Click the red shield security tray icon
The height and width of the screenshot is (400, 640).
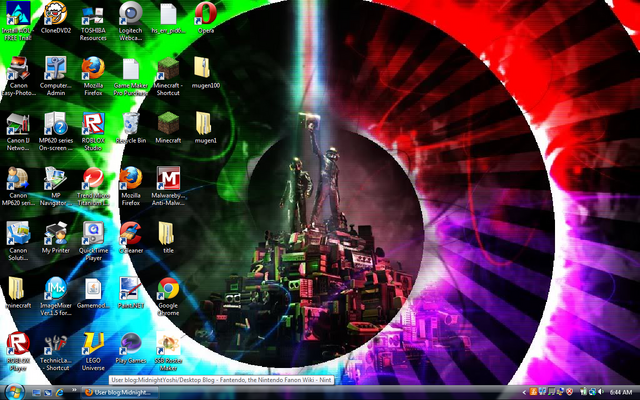(569, 392)
